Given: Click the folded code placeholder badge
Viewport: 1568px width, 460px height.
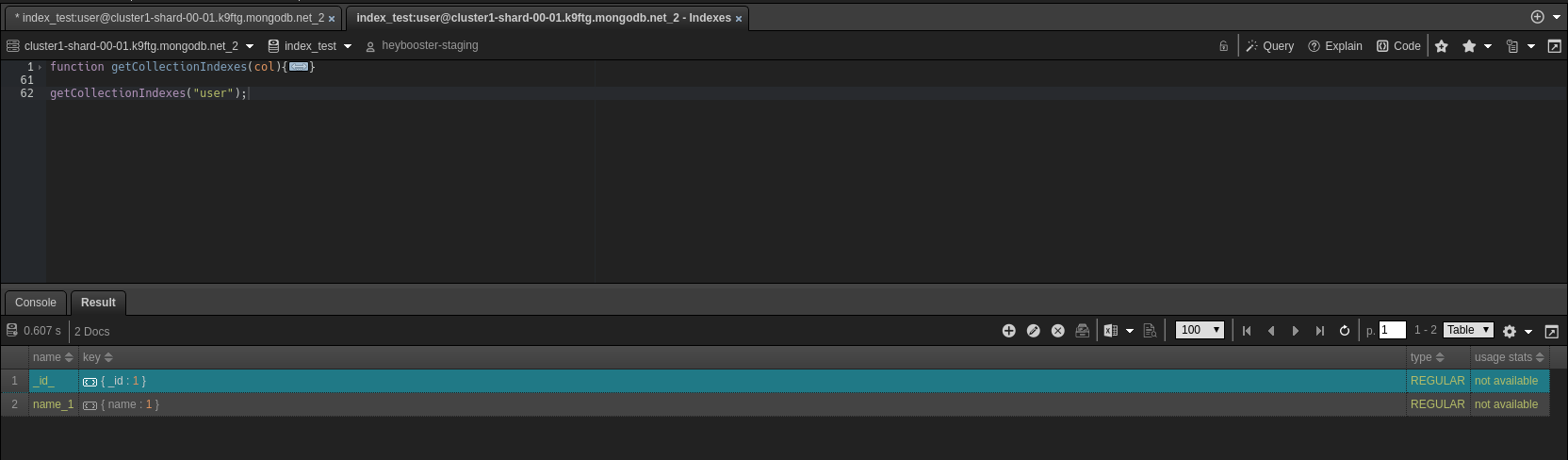Looking at the screenshot, I should pos(299,67).
